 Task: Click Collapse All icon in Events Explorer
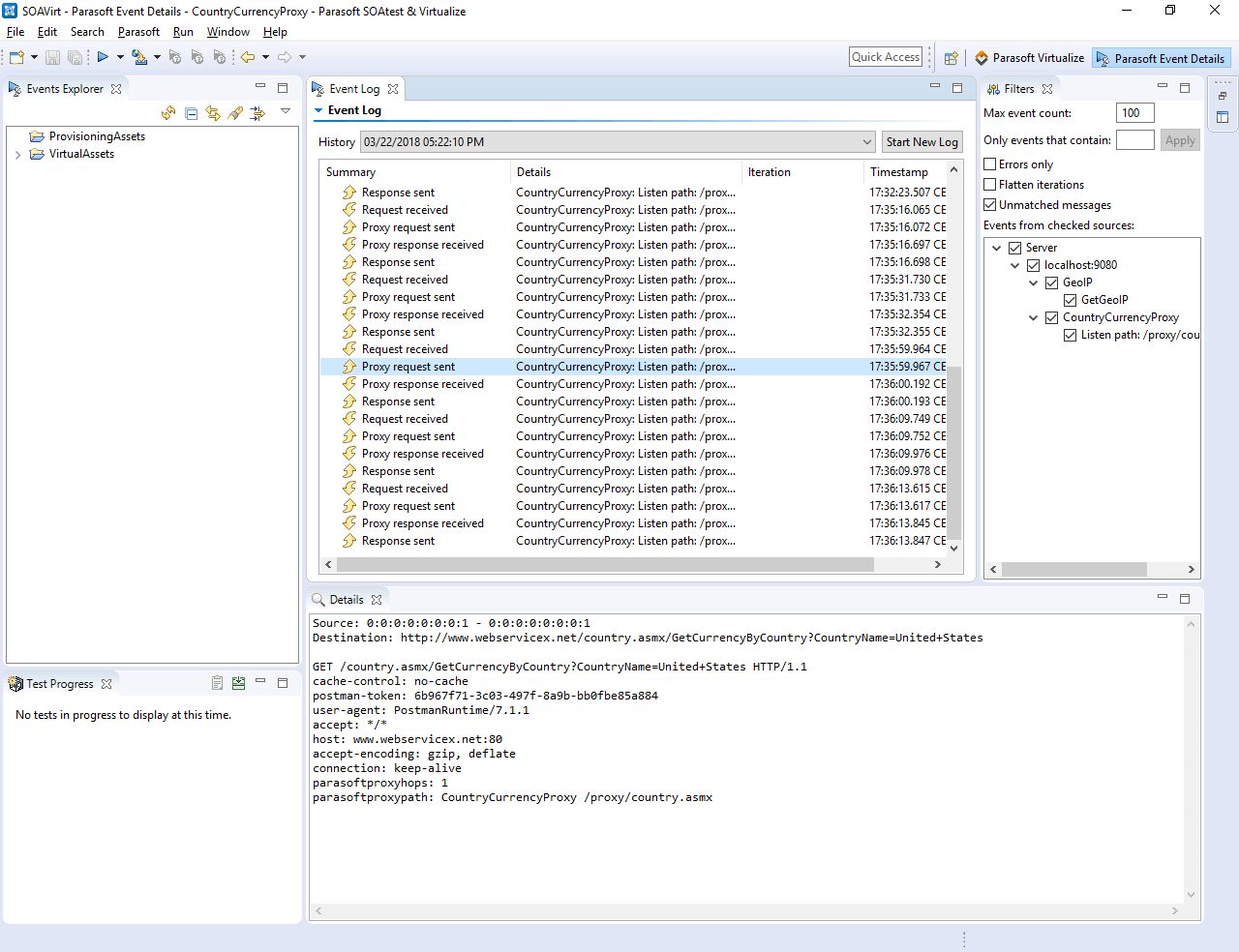coord(191,113)
